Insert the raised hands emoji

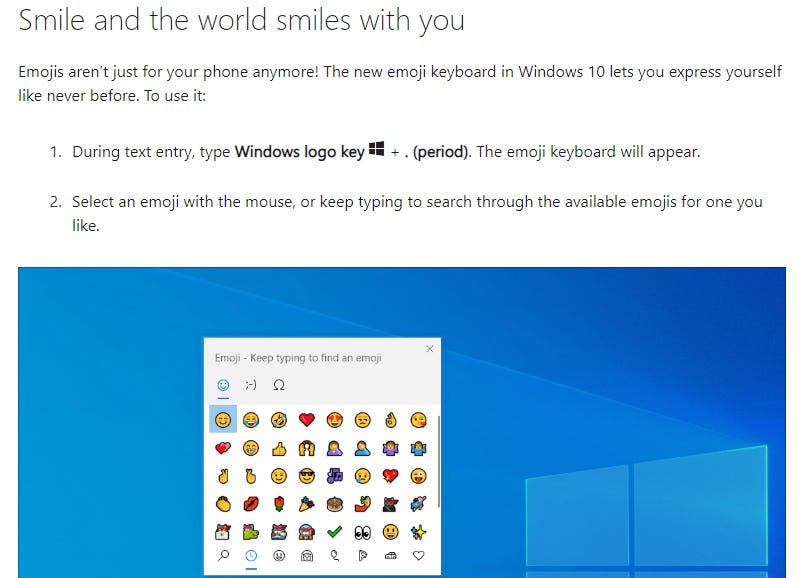pos(307,448)
